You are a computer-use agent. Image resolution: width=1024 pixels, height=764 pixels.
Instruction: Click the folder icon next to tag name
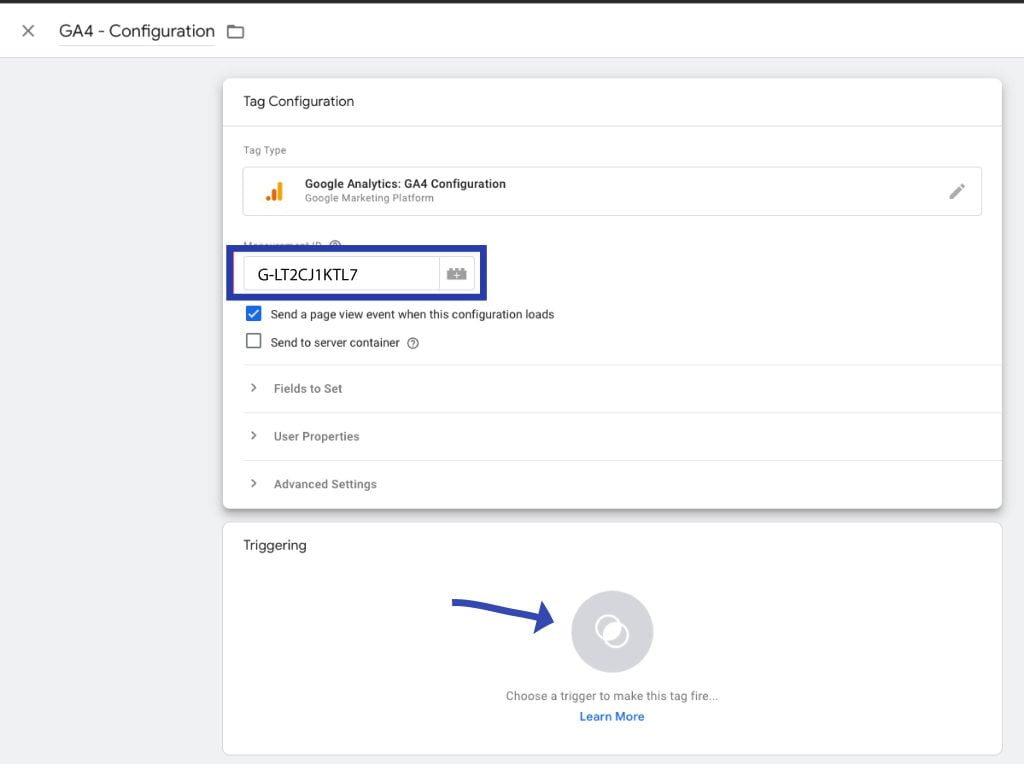pyautogui.click(x=235, y=31)
